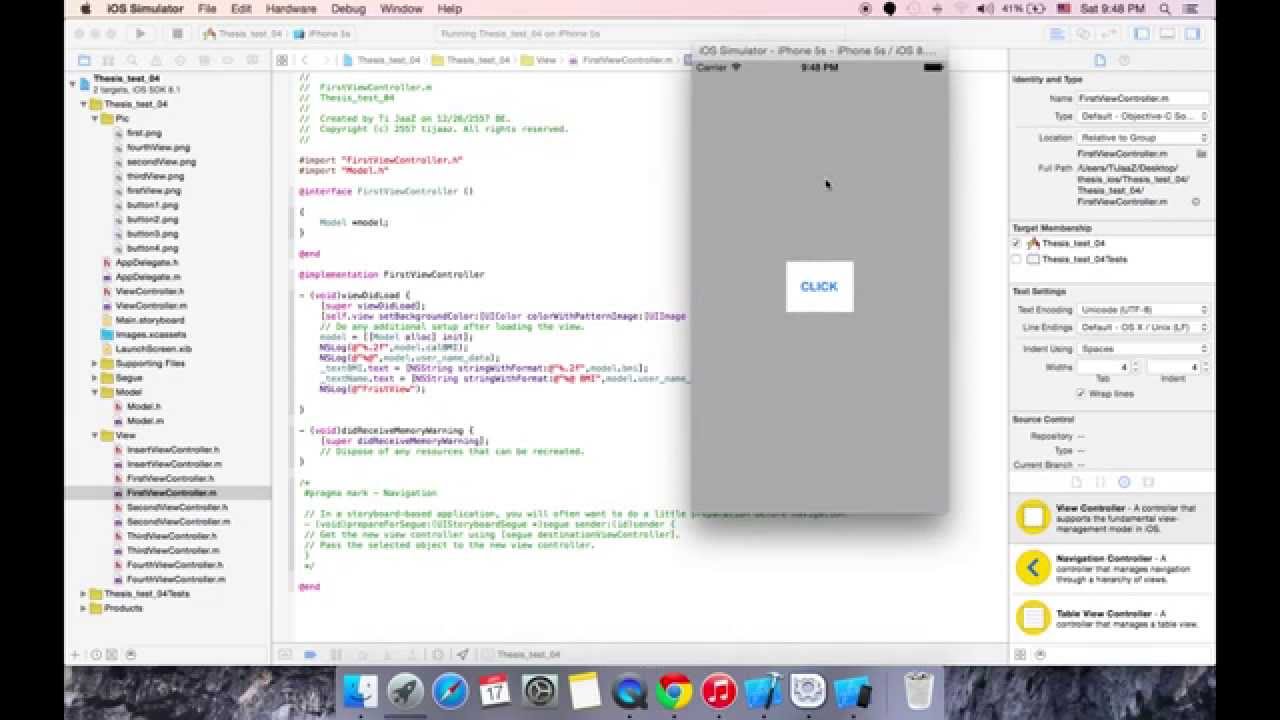Viewport: 1280px width, 720px height.
Task: Select the Object library icon in utilities
Action: click(x=1124, y=482)
